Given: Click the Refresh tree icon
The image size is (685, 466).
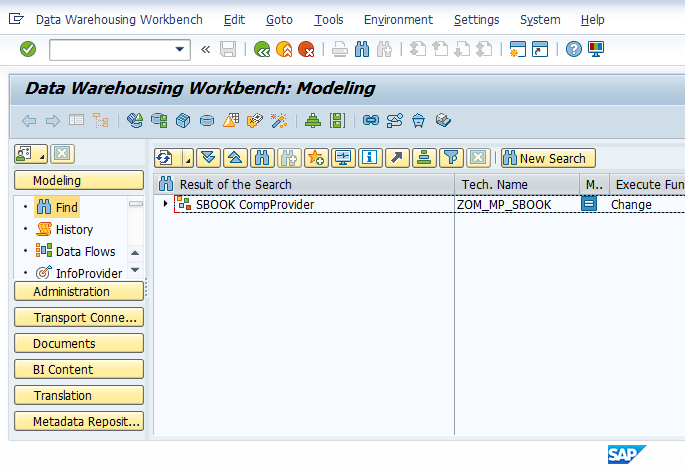Looking at the screenshot, I should click(x=165, y=158).
